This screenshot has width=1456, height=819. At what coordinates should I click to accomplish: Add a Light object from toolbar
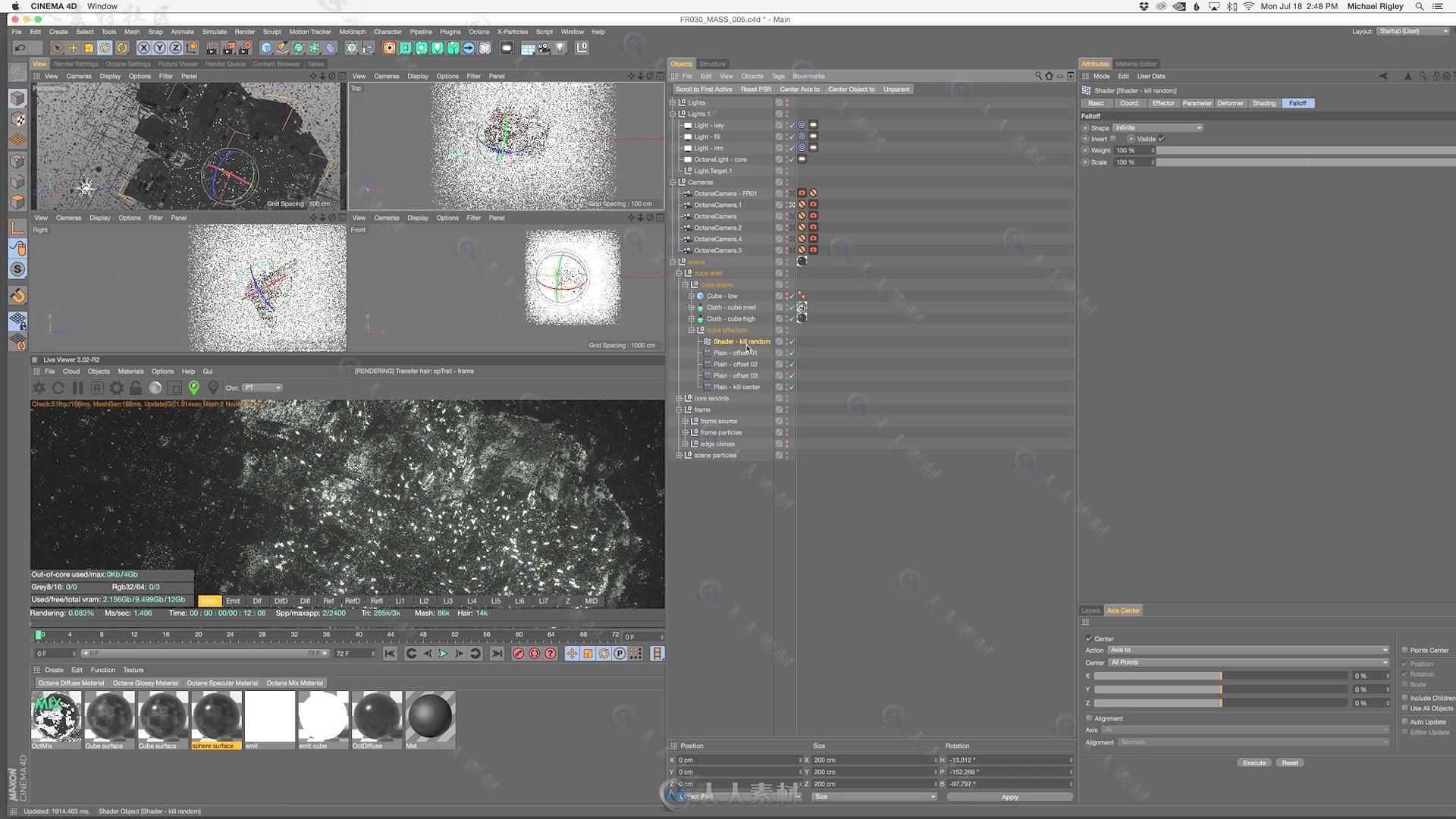click(560, 48)
